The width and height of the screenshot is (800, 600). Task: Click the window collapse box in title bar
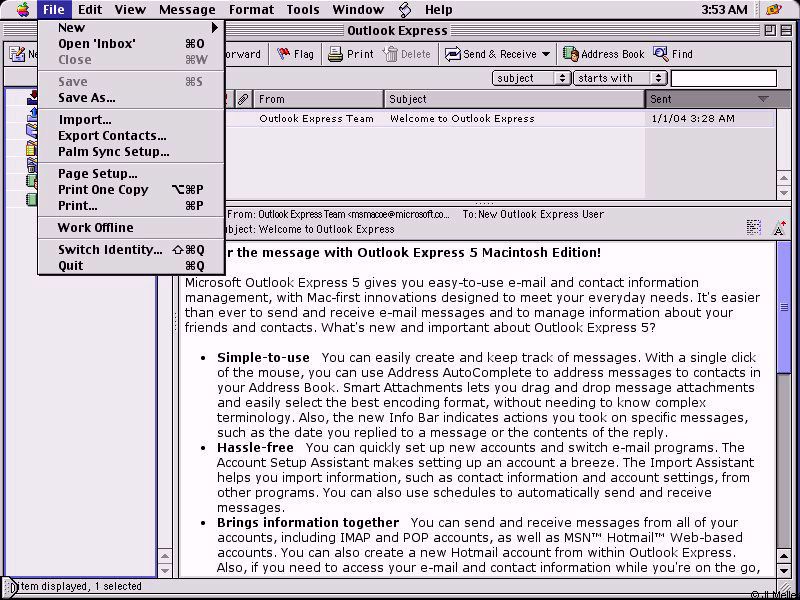tap(786, 31)
